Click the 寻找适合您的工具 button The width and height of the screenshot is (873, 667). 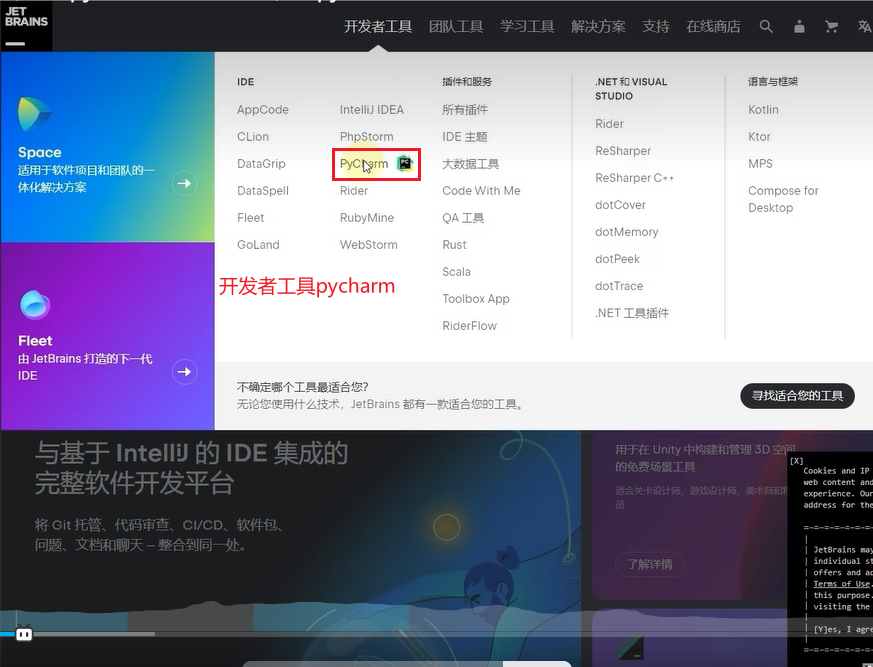pyautogui.click(x=797, y=396)
